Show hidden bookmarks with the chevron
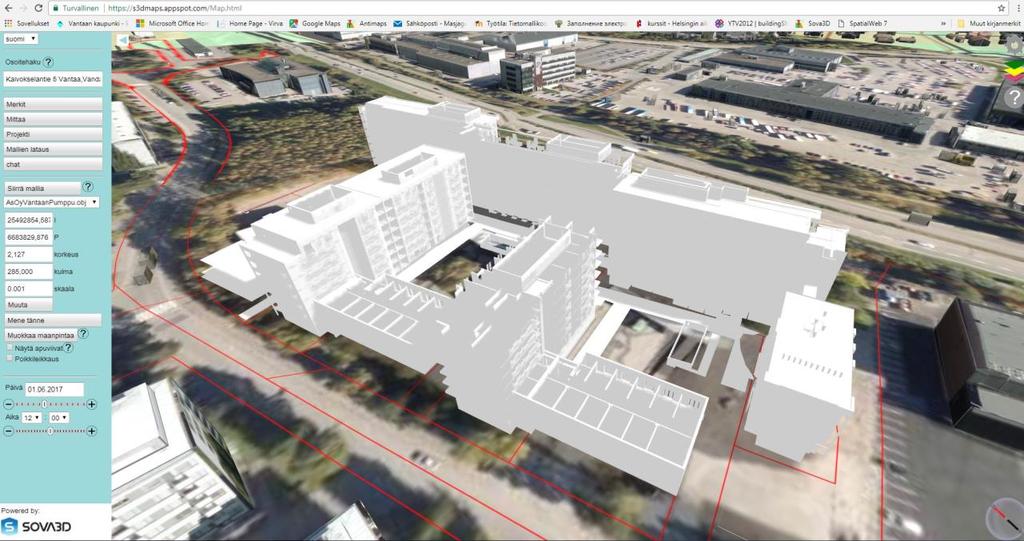 pyautogui.click(x=943, y=24)
